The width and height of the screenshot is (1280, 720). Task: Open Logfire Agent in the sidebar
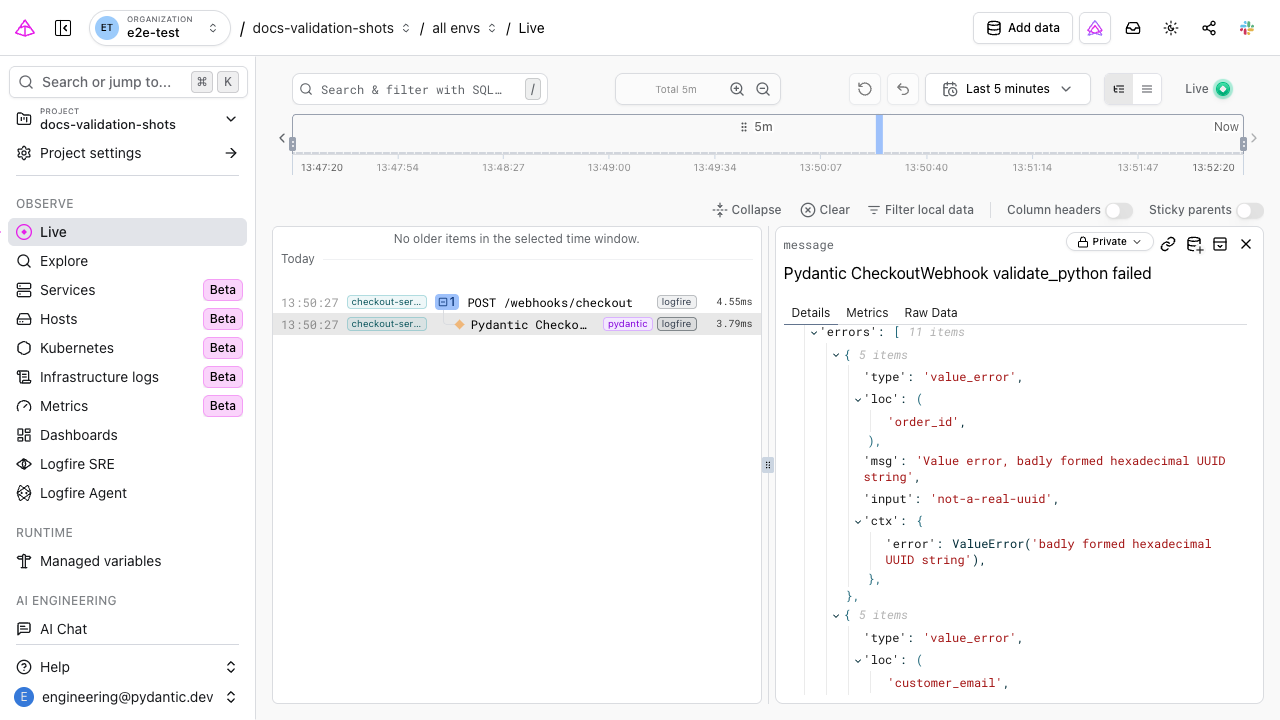128,493
